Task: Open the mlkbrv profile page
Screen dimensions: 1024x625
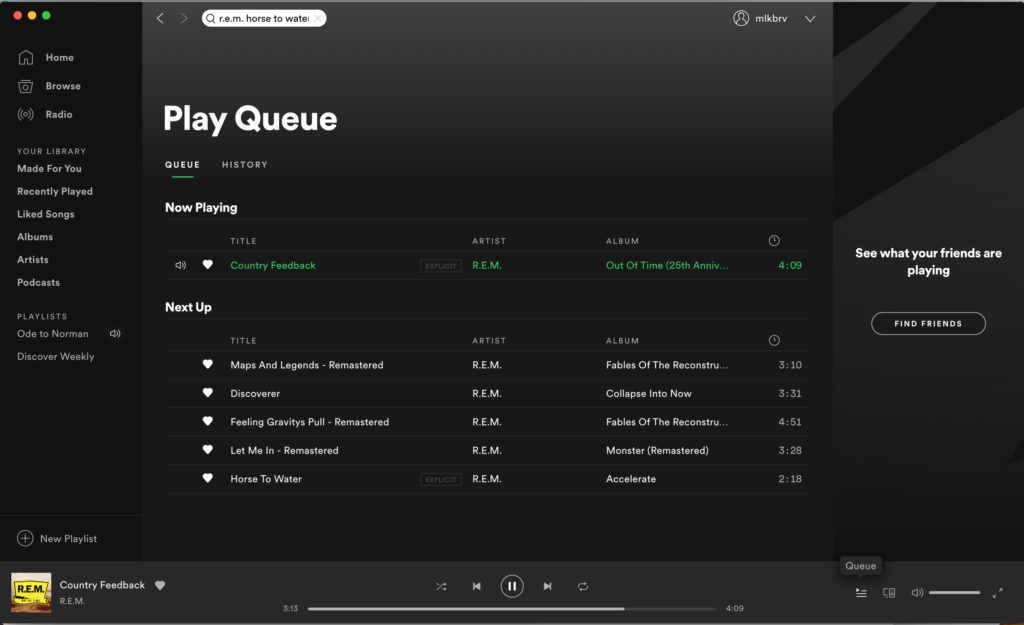Action: (x=771, y=18)
